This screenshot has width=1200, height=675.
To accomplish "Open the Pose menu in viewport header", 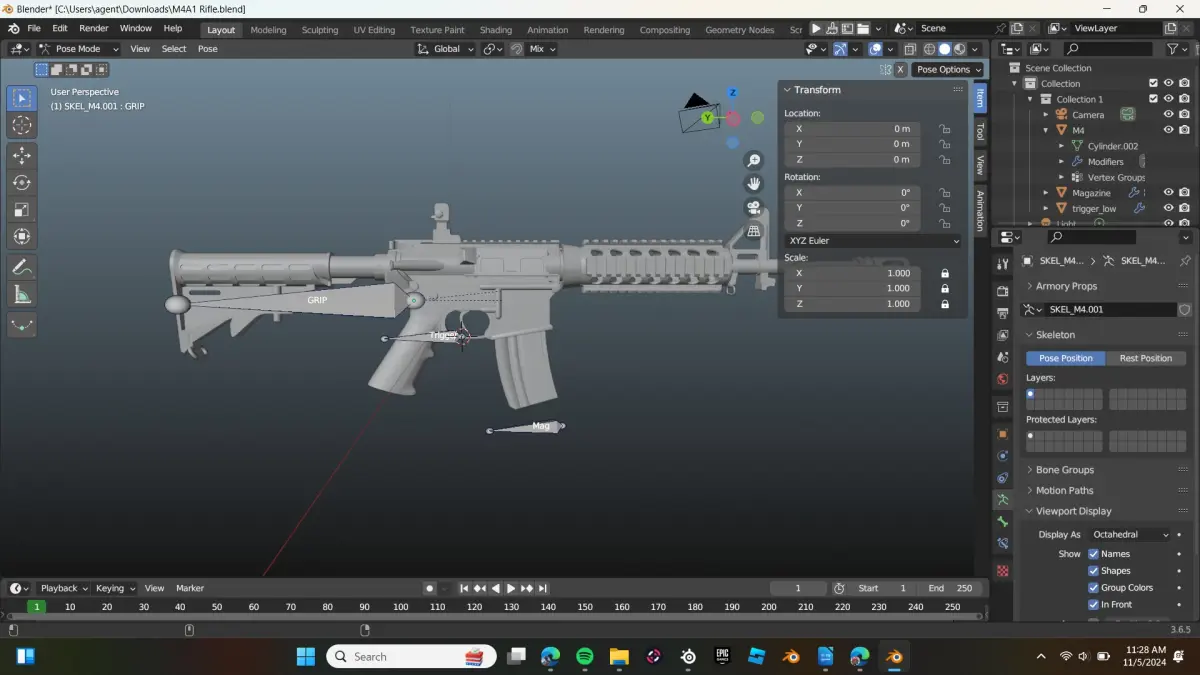I will [x=208, y=49].
